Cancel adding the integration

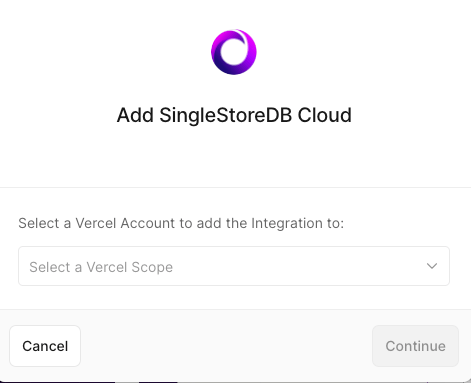pos(45,346)
